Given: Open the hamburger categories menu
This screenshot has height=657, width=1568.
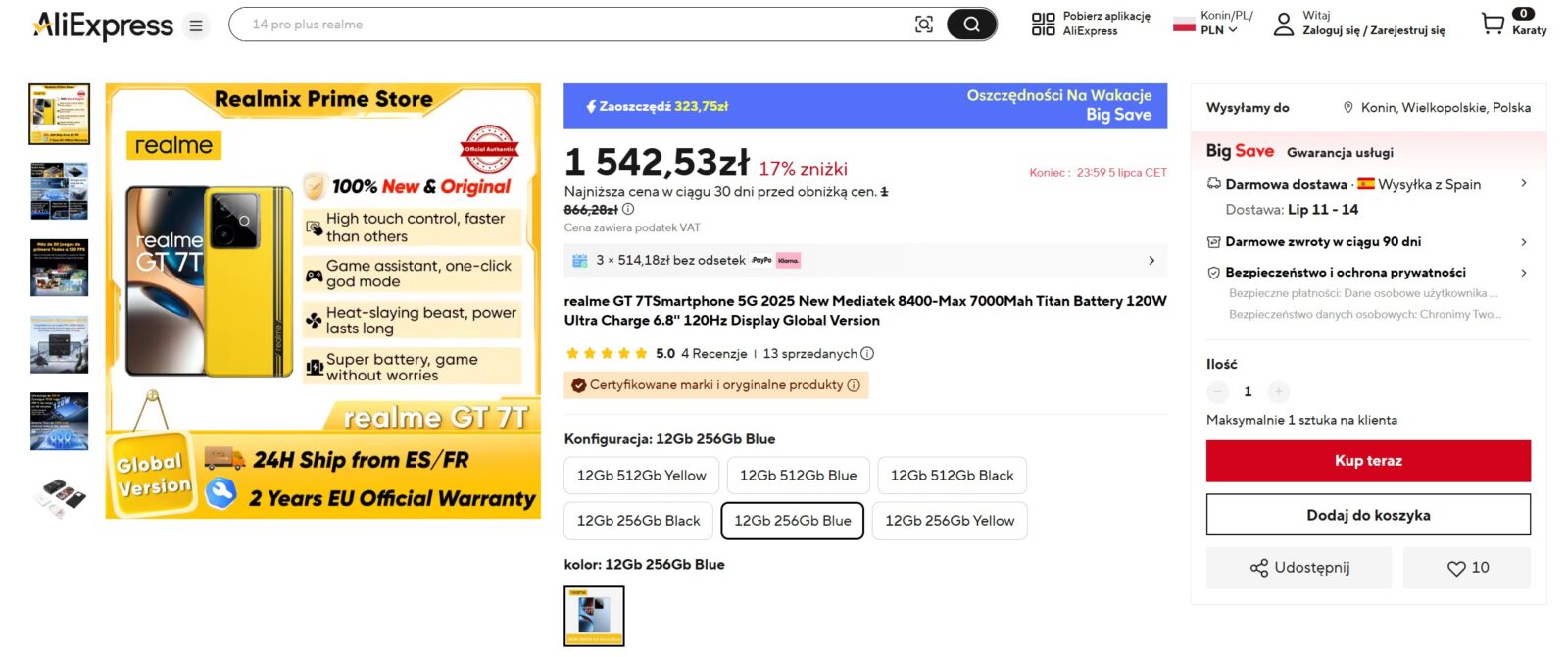Looking at the screenshot, I should click(196, 25).
